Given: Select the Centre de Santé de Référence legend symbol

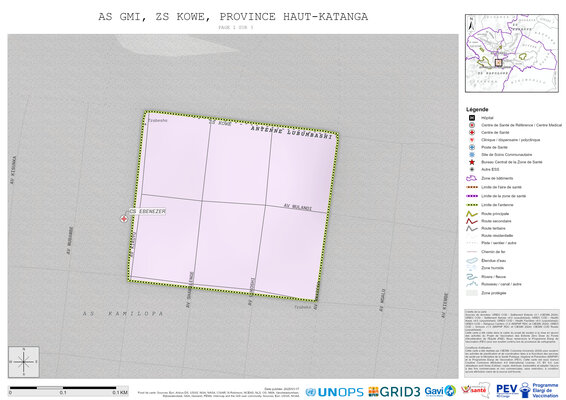Looking at the screenshot, I should (x=471, y=125).
